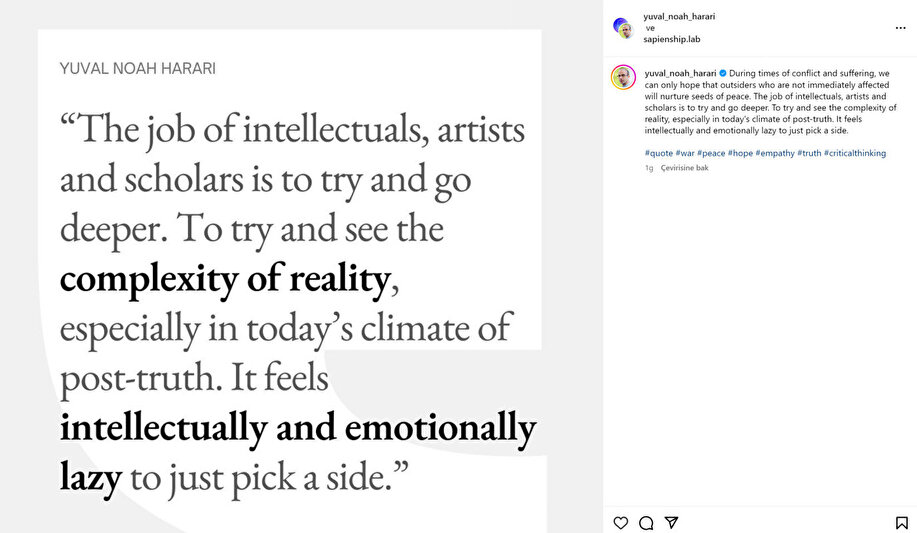Click the blue verified badge

point(723,73)
